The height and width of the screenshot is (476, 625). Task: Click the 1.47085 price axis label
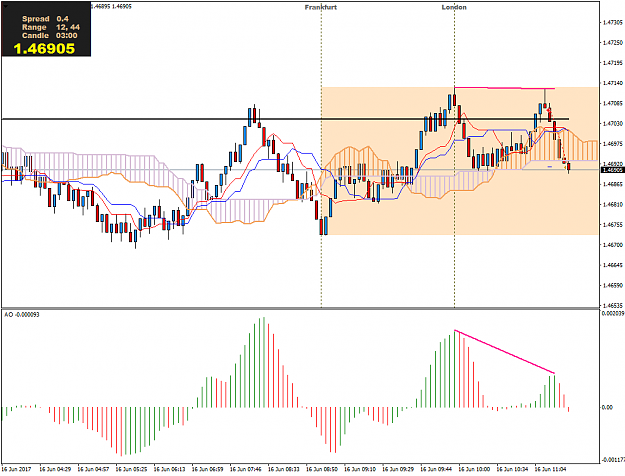tap(612, 103)
